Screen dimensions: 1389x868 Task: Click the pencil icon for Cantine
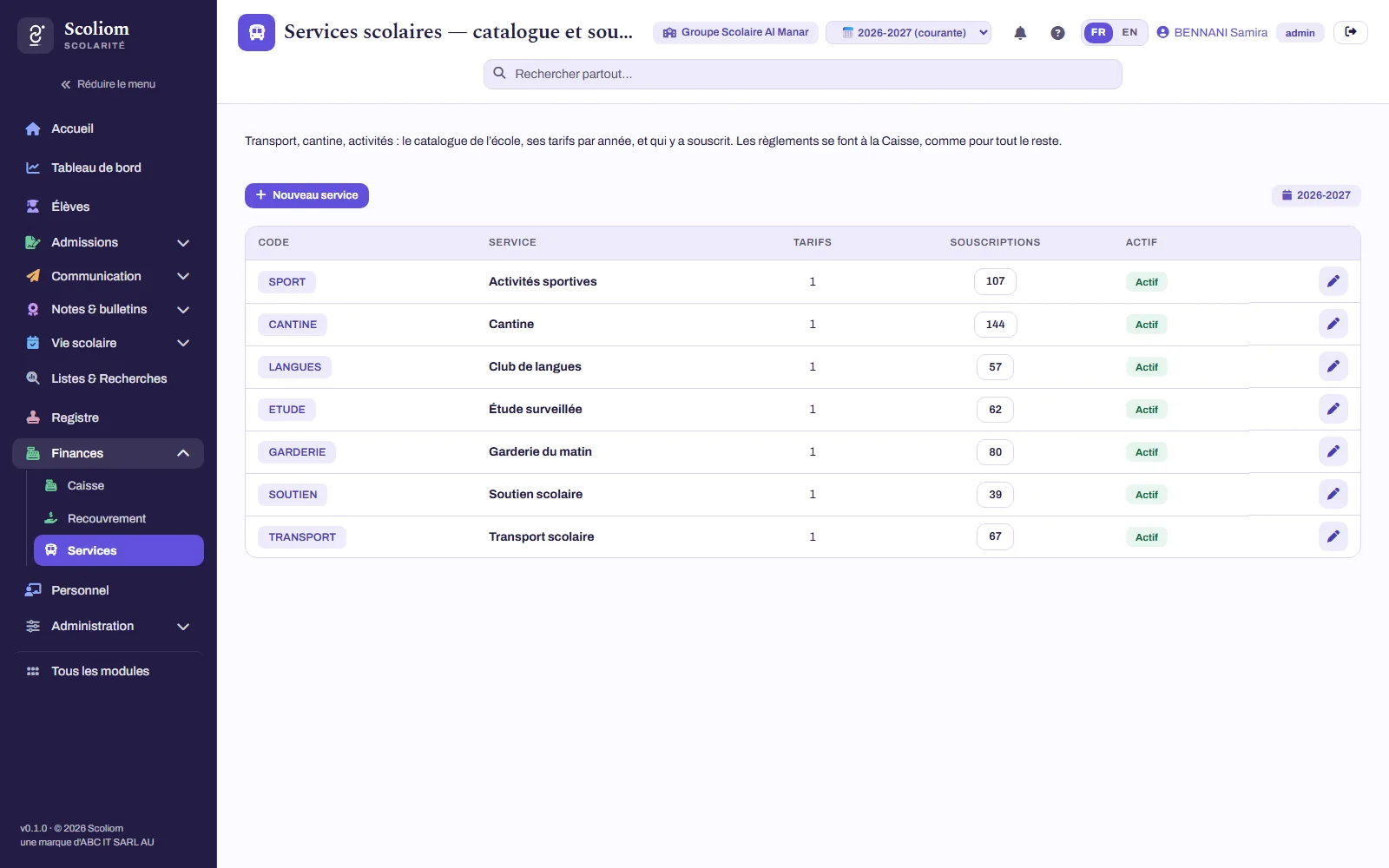1333,324
